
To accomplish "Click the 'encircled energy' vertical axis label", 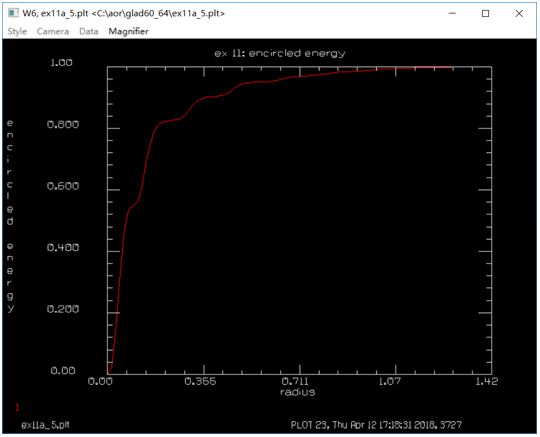I will click(10, 216).
